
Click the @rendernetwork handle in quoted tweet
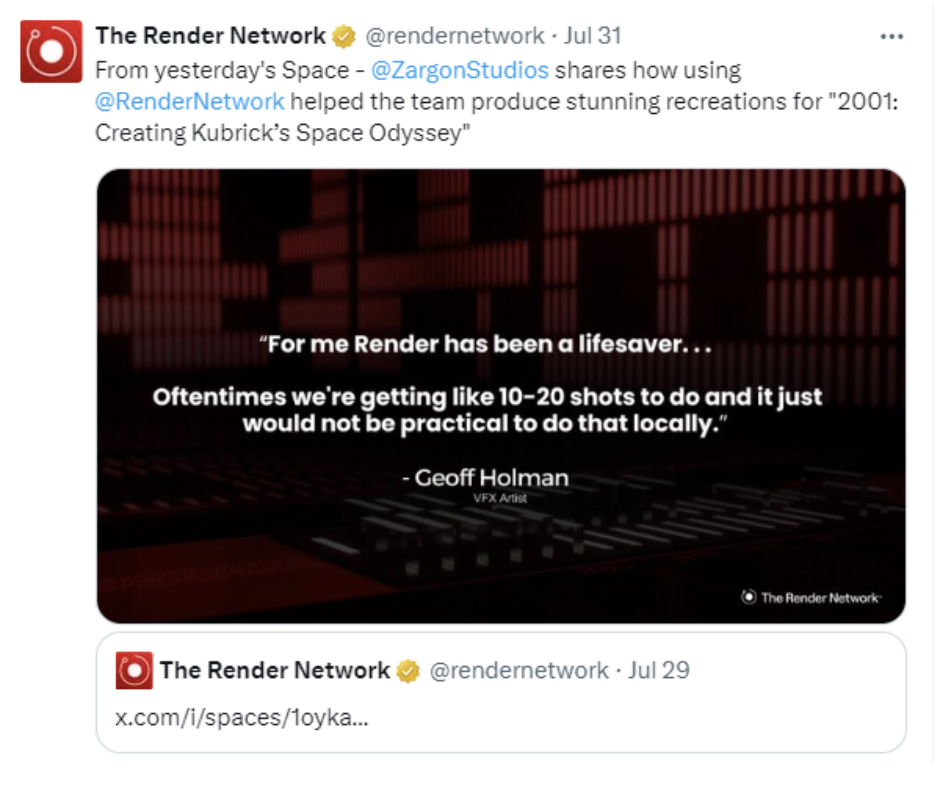coord(519,670)
